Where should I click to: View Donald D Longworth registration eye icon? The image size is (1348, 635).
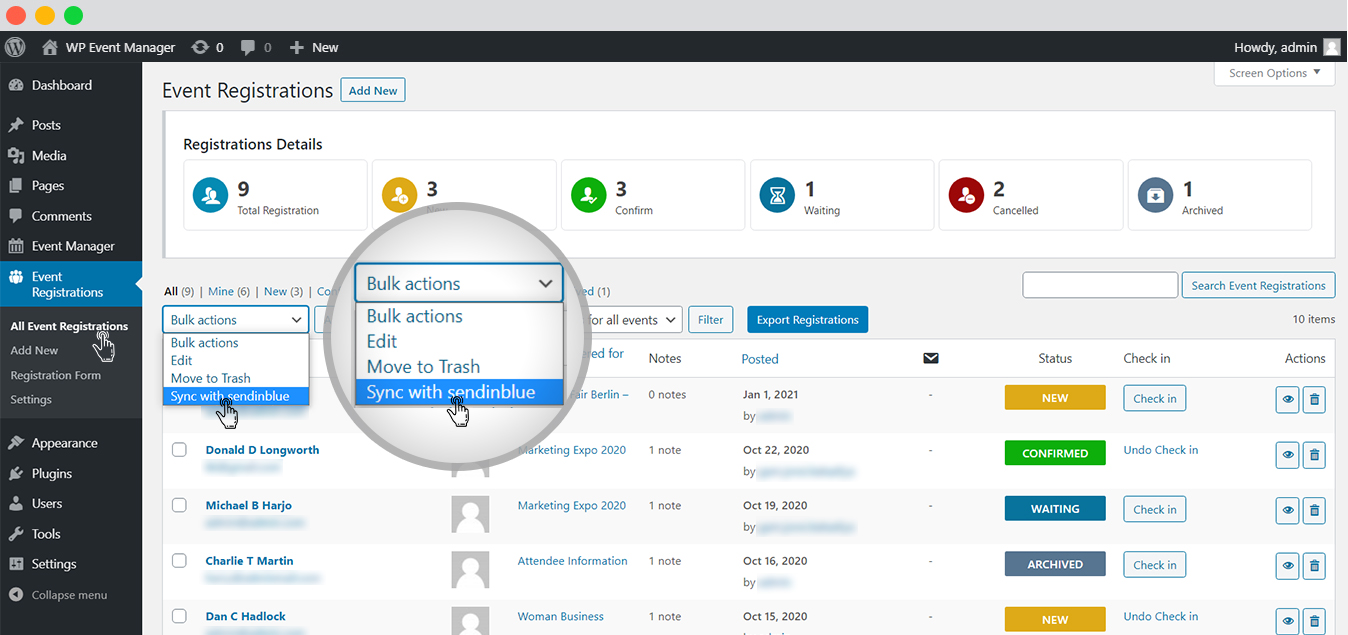click(x=1288, y=455)
